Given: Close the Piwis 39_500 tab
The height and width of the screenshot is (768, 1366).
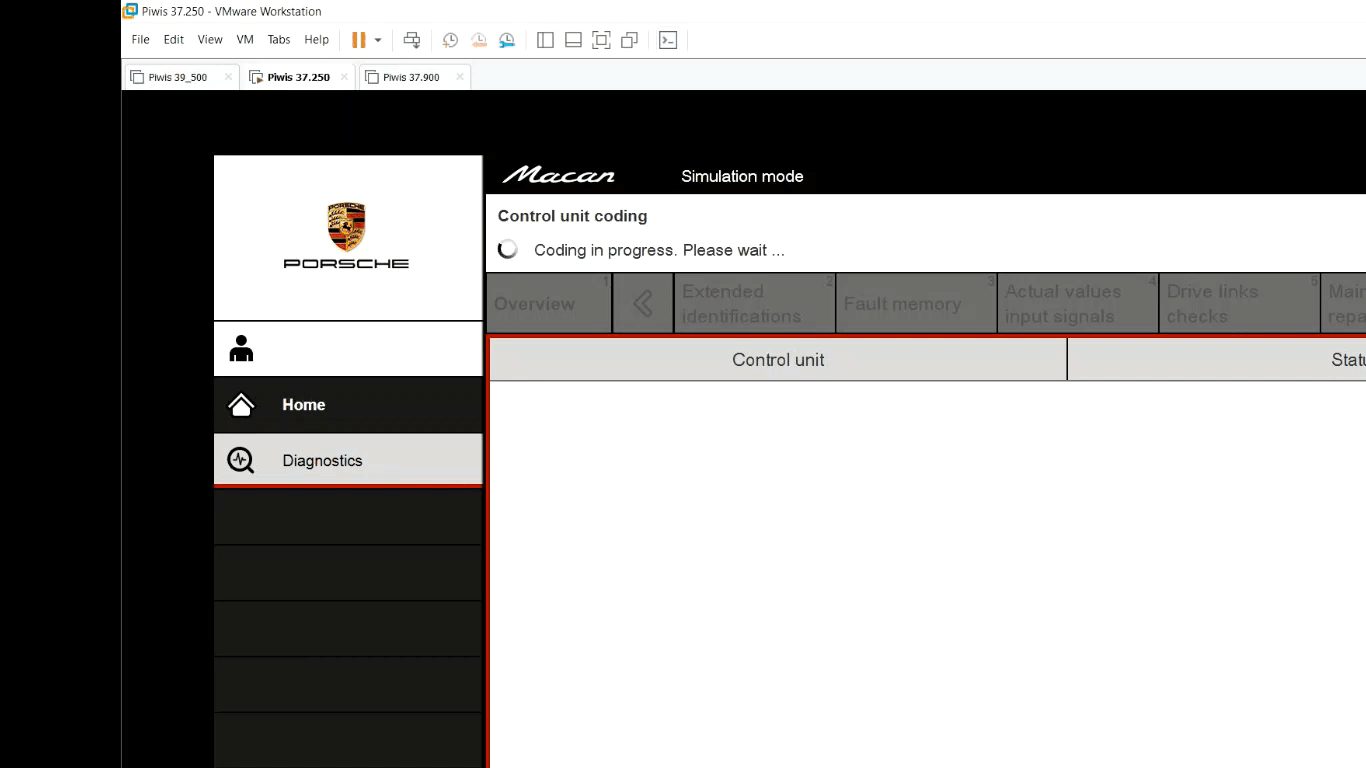Looking at the screenshot, I should [x=228, y=77].
